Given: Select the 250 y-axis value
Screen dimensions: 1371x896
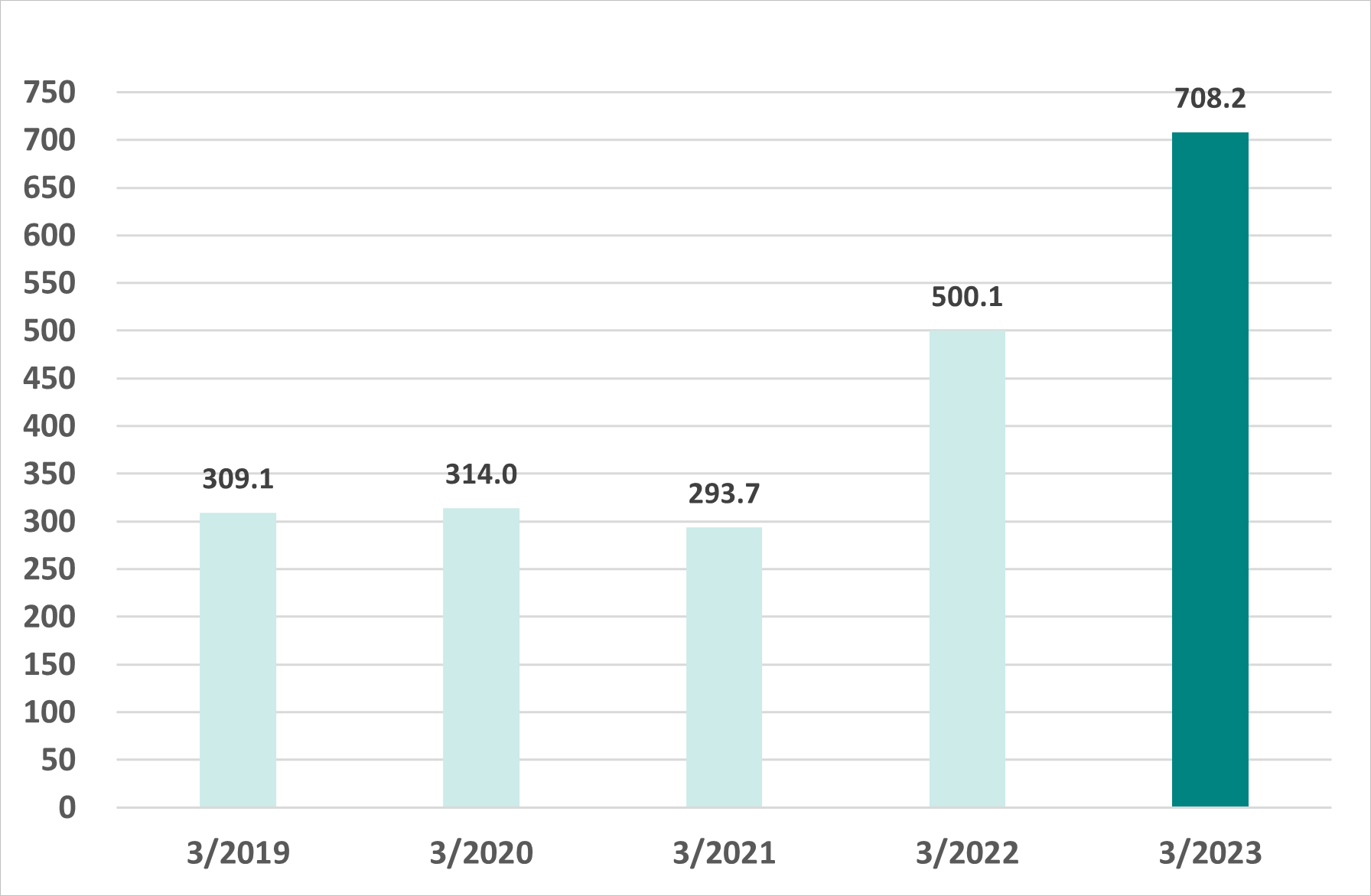Looking at the screenshot, I should pos(50,569).
